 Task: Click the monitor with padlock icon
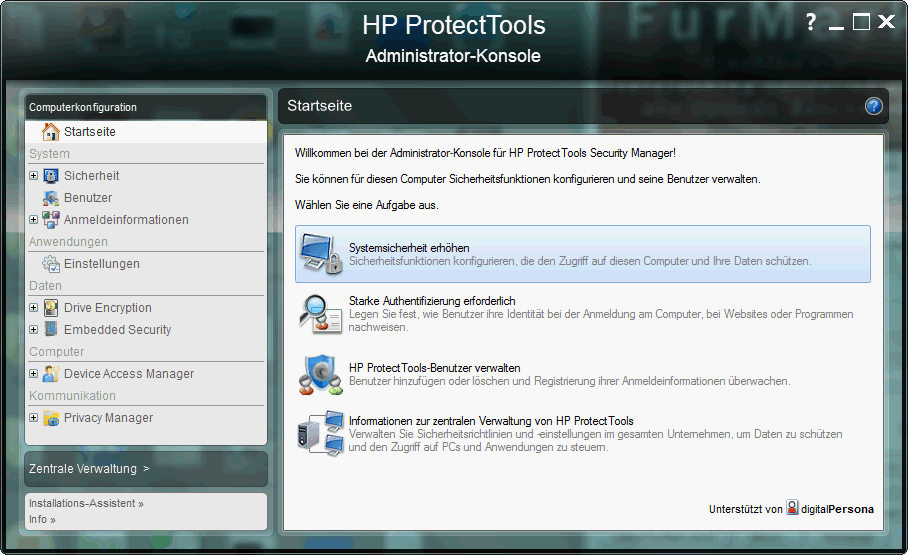[x=321, y=254]
